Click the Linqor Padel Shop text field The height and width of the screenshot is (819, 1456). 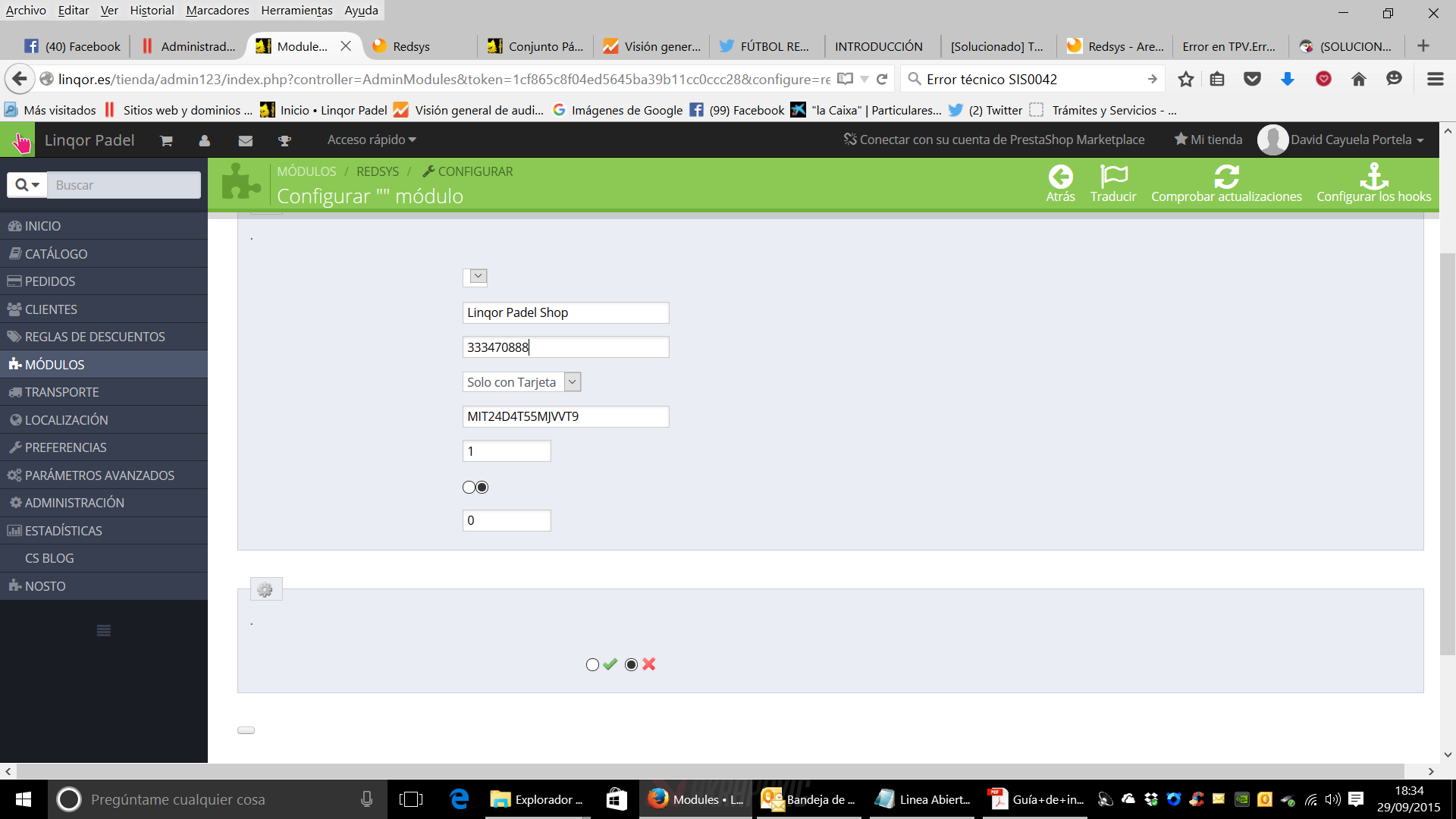[x=565, y=312]
